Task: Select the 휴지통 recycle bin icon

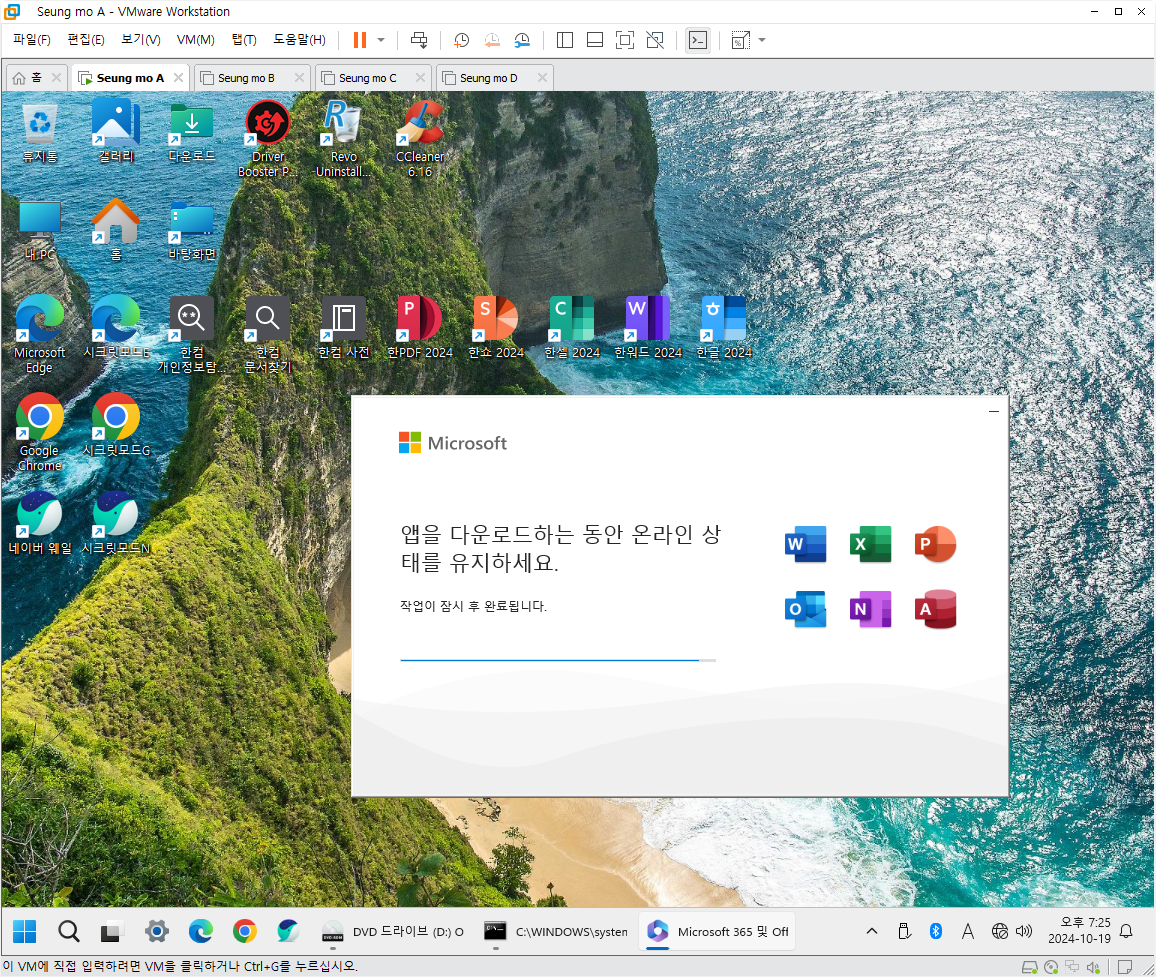Action: (x=40, y=133)
